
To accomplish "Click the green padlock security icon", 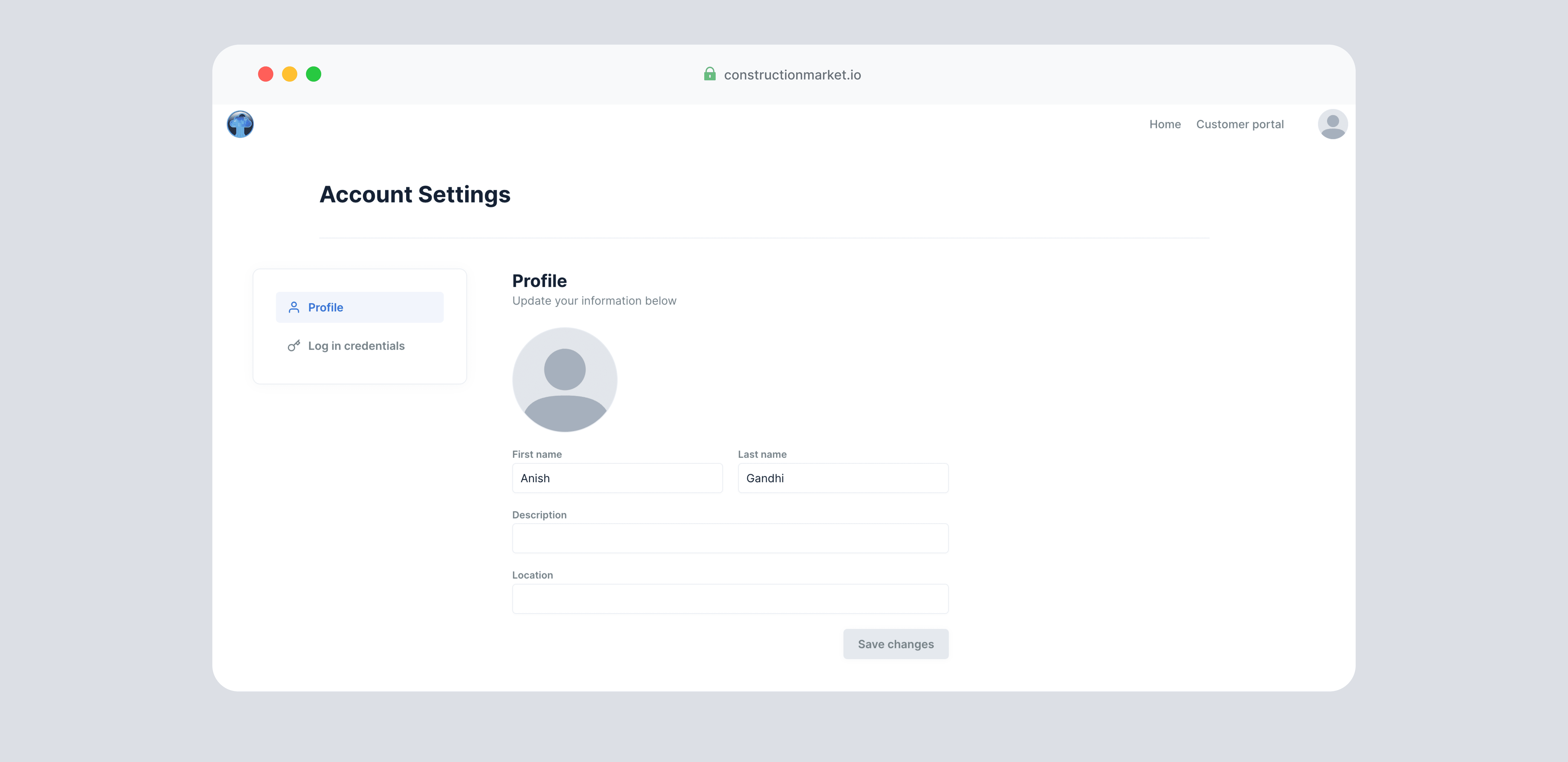I will pyautogui.click(x=710, y=74).
